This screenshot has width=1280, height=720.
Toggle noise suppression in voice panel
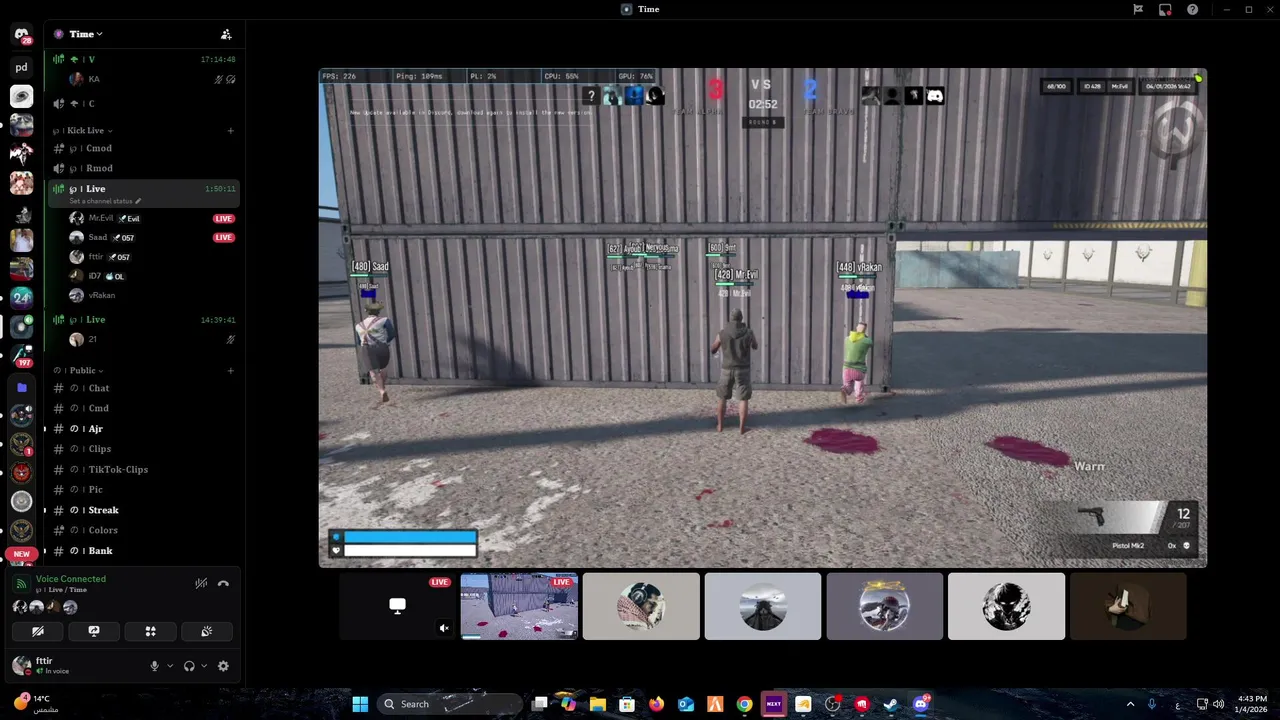point(200,584)
